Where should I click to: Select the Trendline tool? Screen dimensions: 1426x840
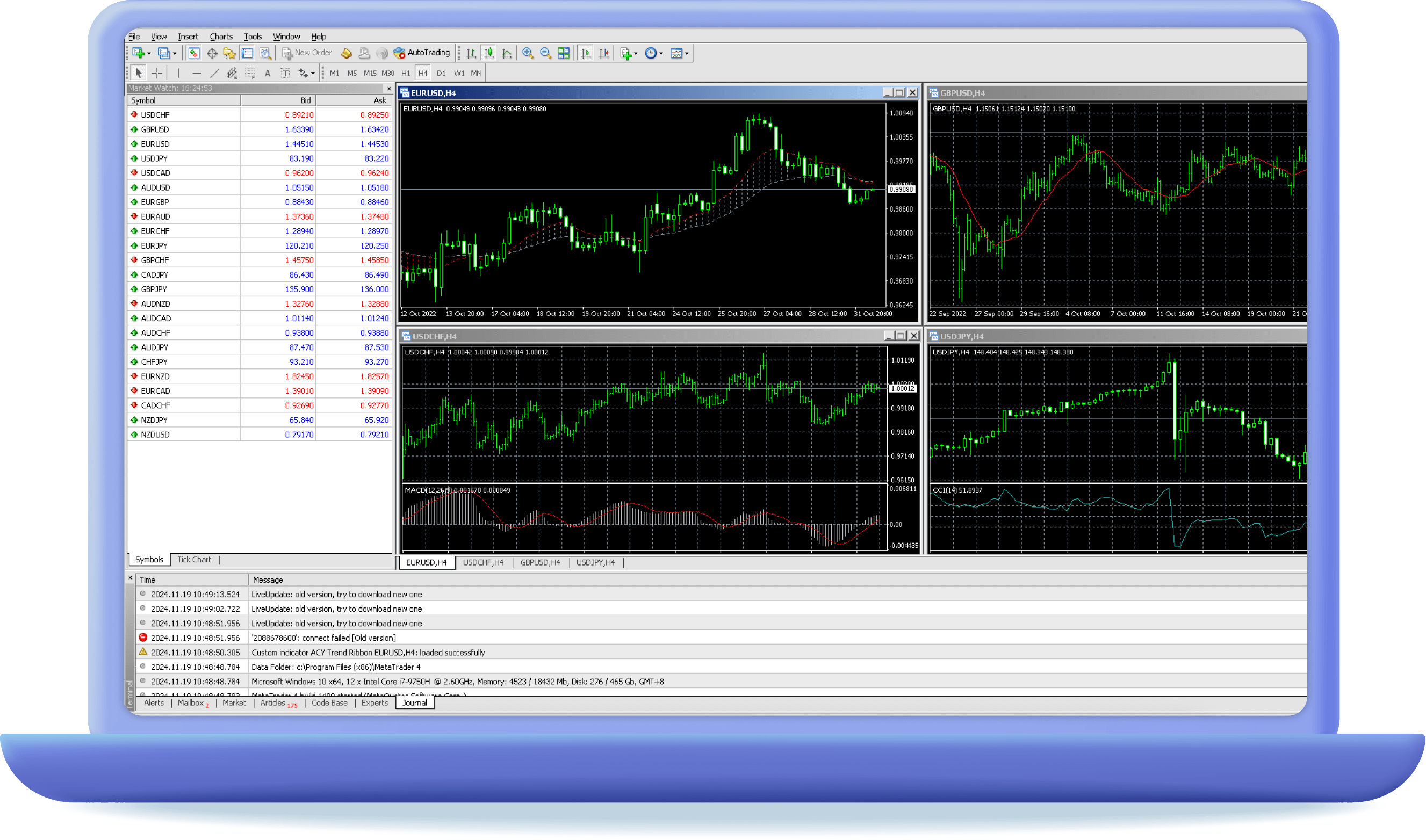[214, 73]
